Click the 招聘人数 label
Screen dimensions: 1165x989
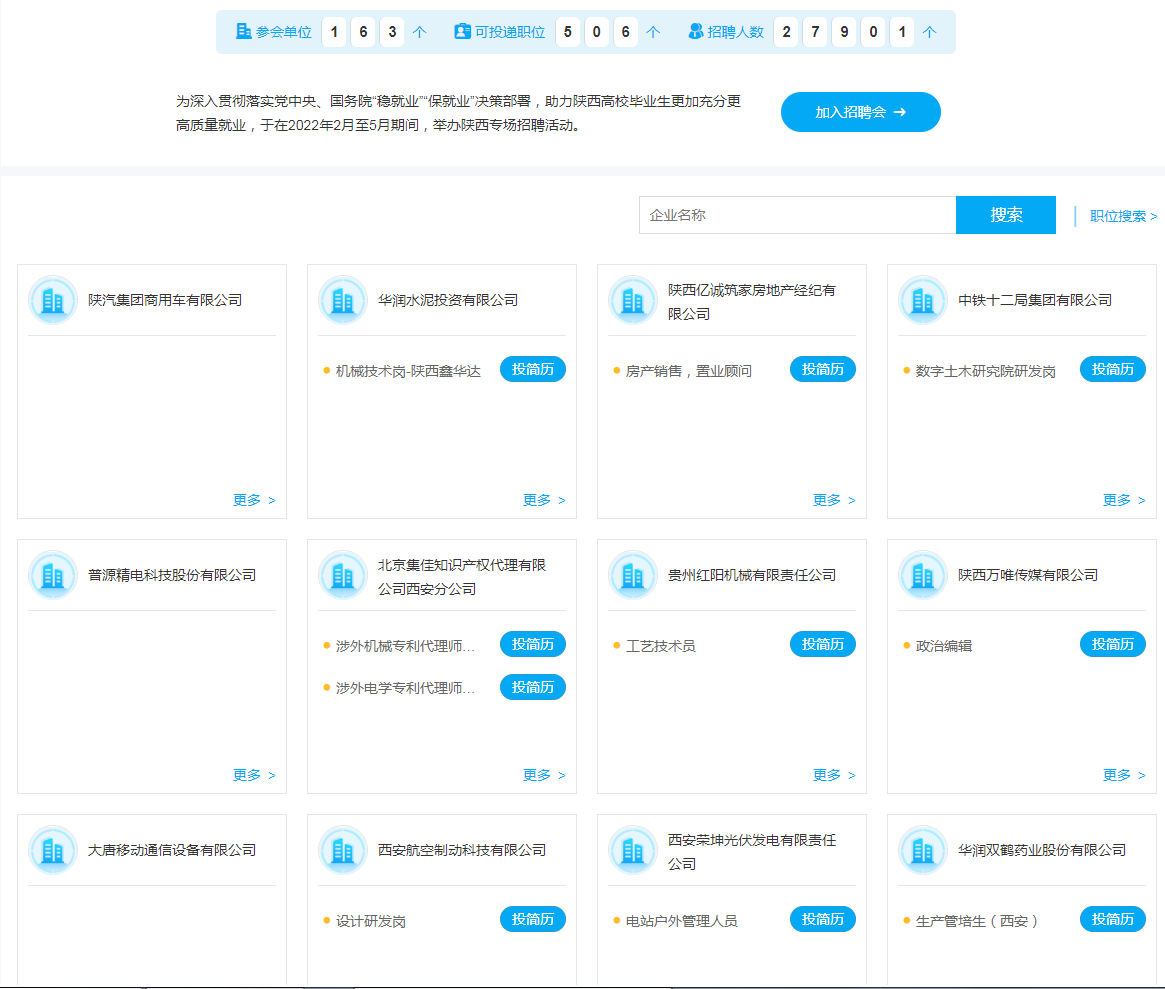pyautogui.click(x=736, y=32)
